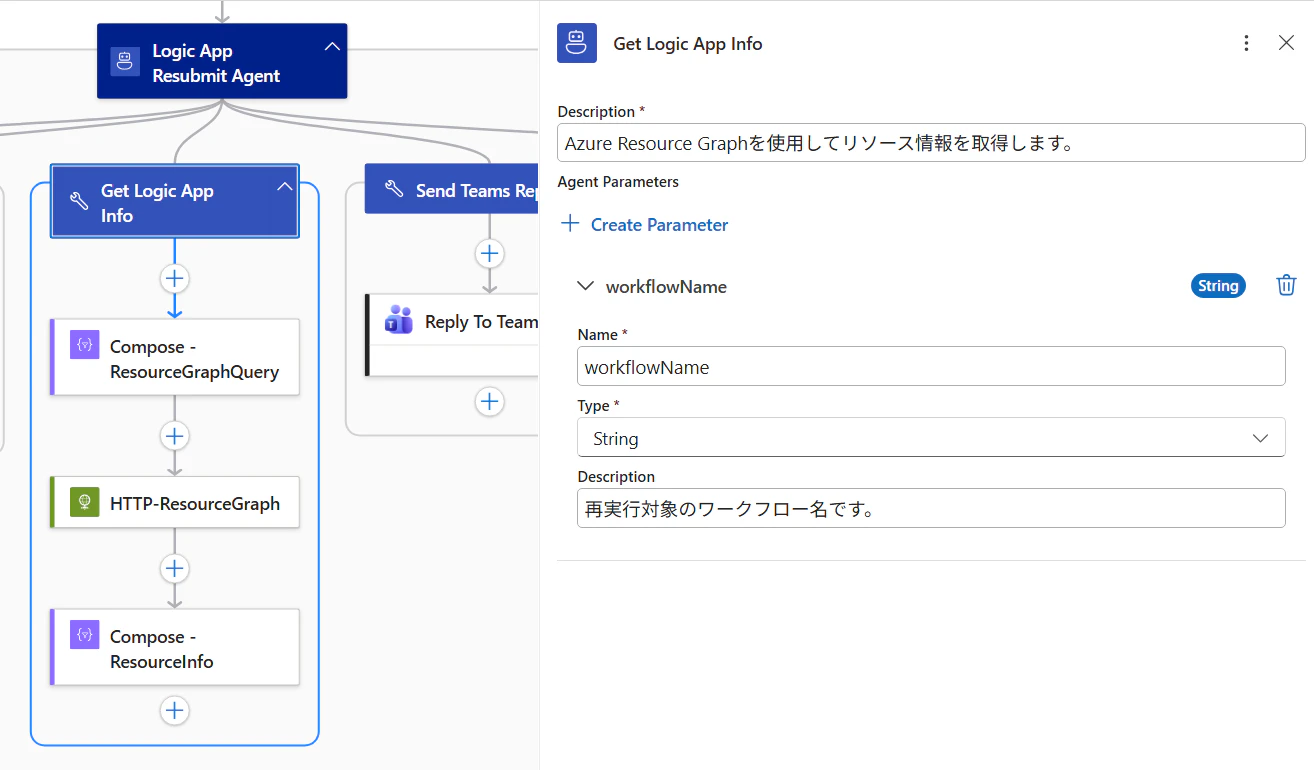Image resolution: width=1314 pixels, height=770 pixels.
Task: Click the agent icon in Get Logic App Info panel header
Action: click(x=577, y=43)
